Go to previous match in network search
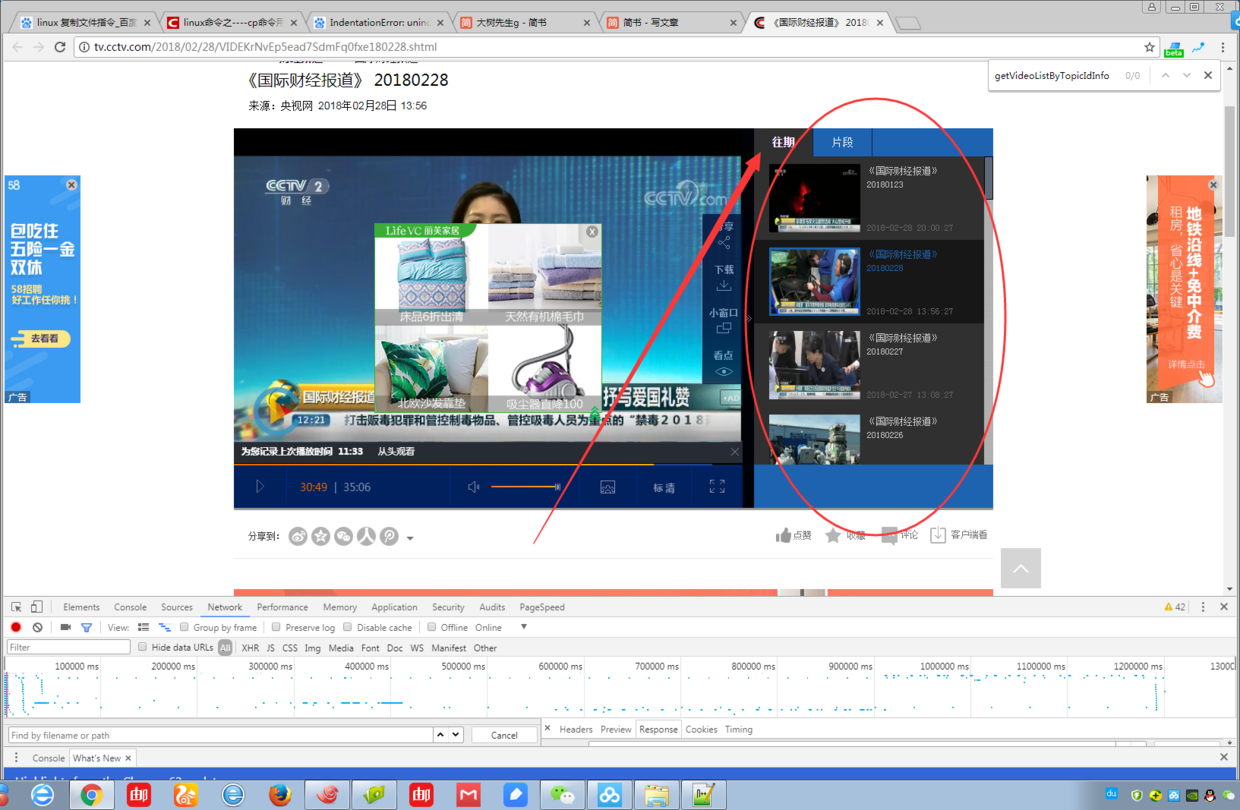 (441, 735)
